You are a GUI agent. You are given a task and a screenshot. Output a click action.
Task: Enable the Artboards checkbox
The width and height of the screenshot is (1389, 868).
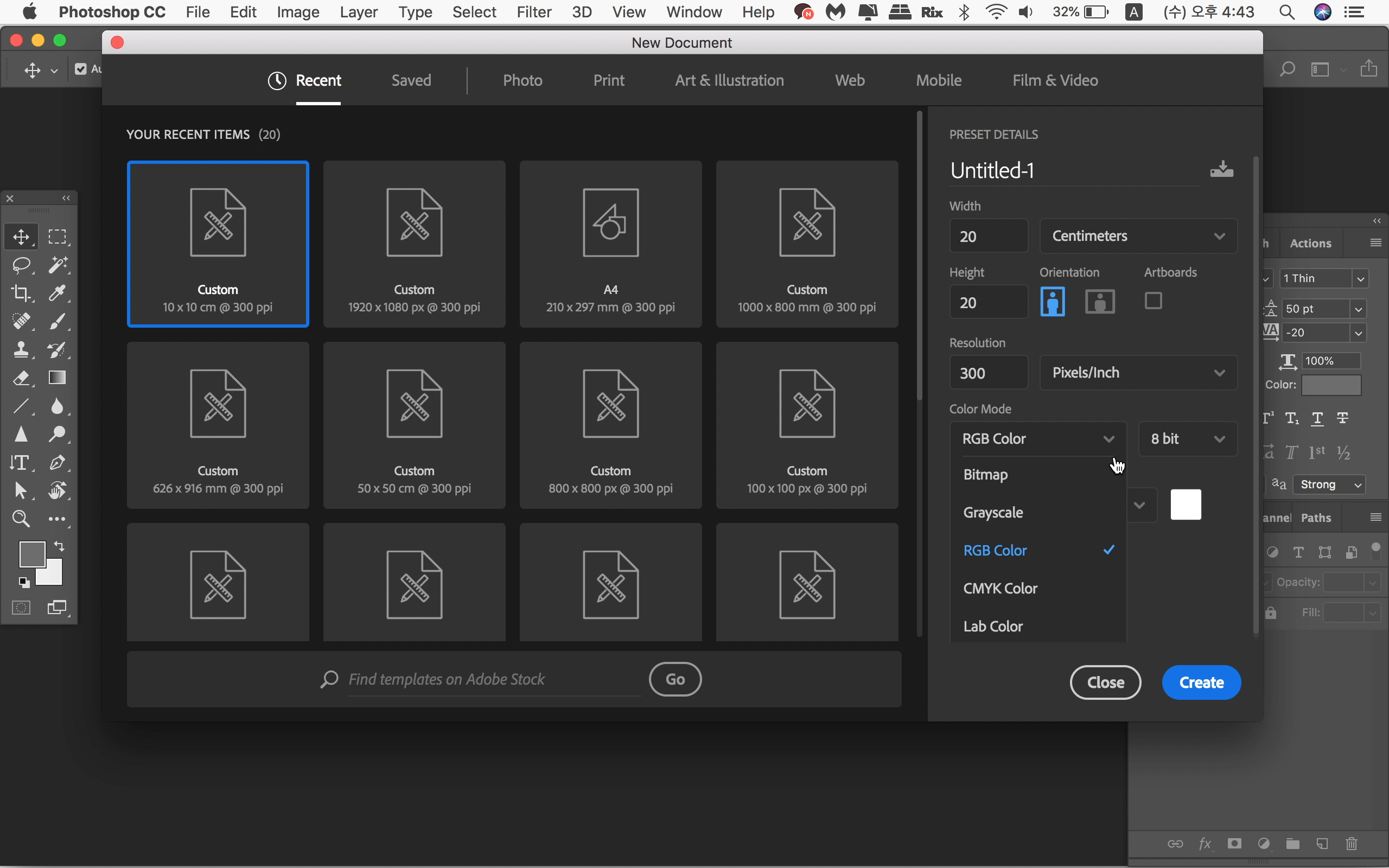(x=1153, y=301)
